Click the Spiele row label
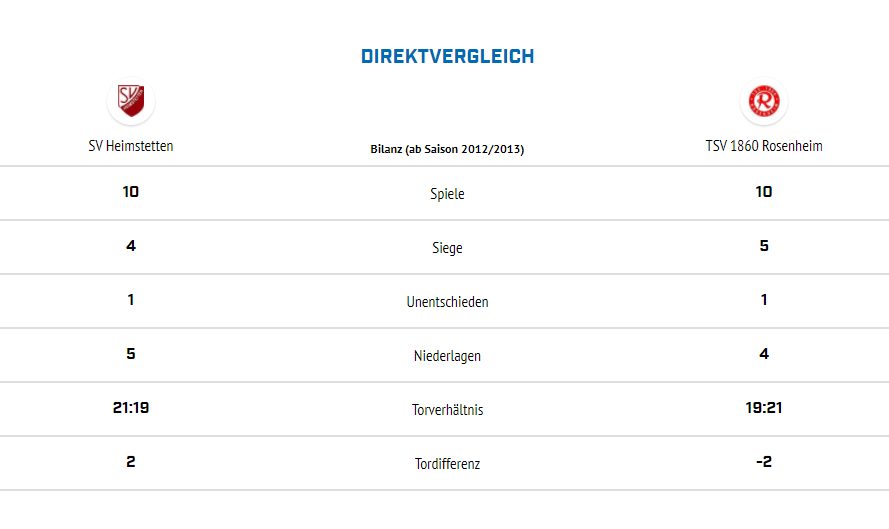The width and height of the screenshot is (889, 529). point(447,194)
